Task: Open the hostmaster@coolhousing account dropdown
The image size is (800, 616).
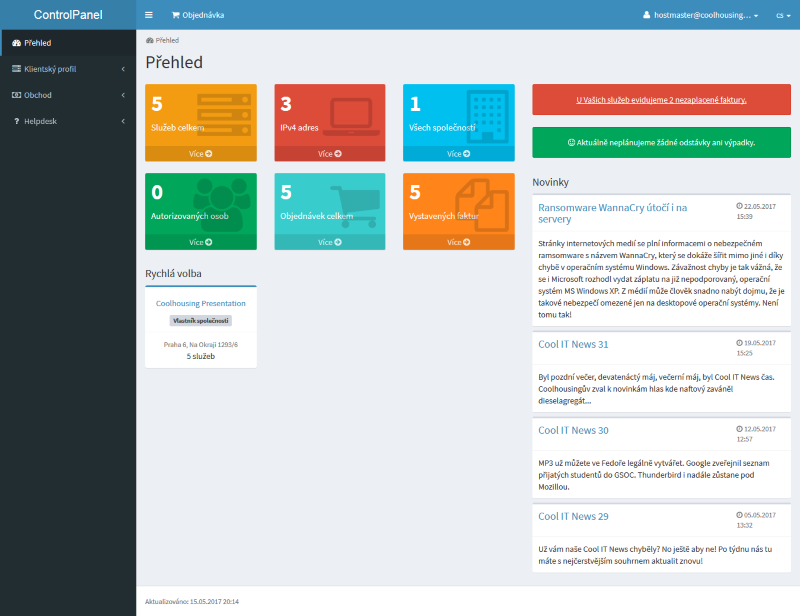Action: (x=701, y=15)
